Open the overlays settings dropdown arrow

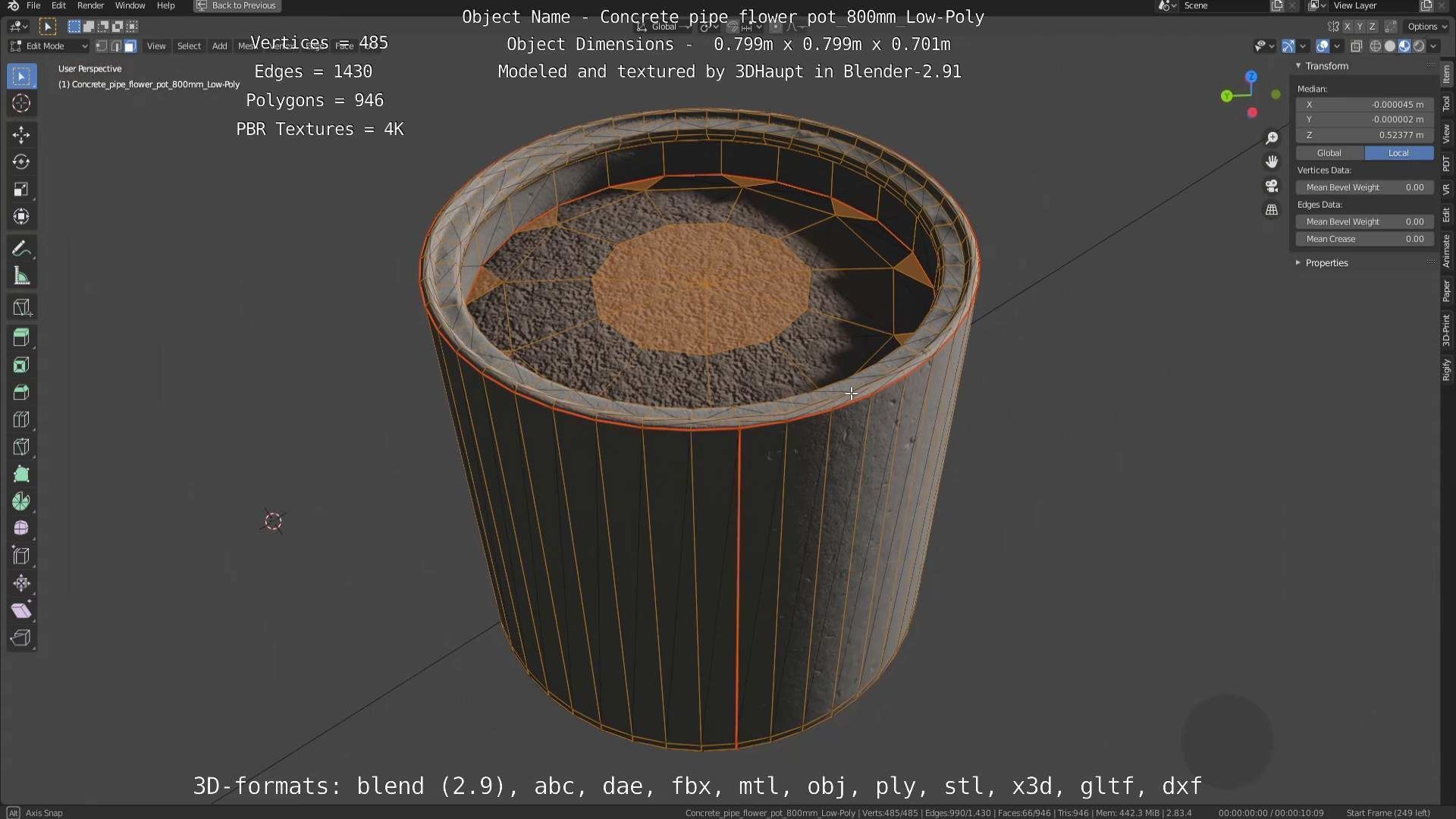[1337, 46]
